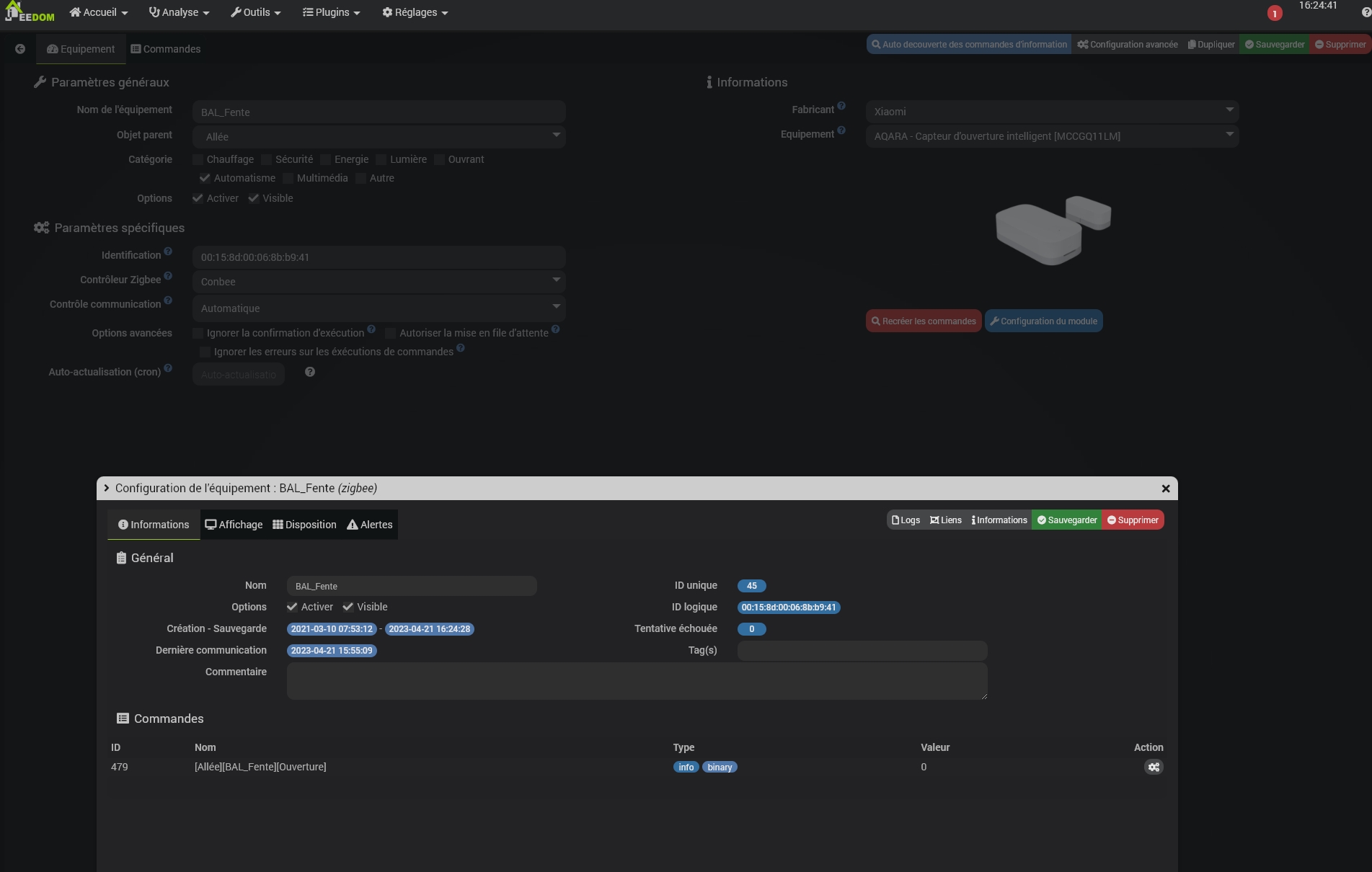Click the back arrow icon
The image size is (1372, 872).
pyautogui.click(x=20, y=49)
